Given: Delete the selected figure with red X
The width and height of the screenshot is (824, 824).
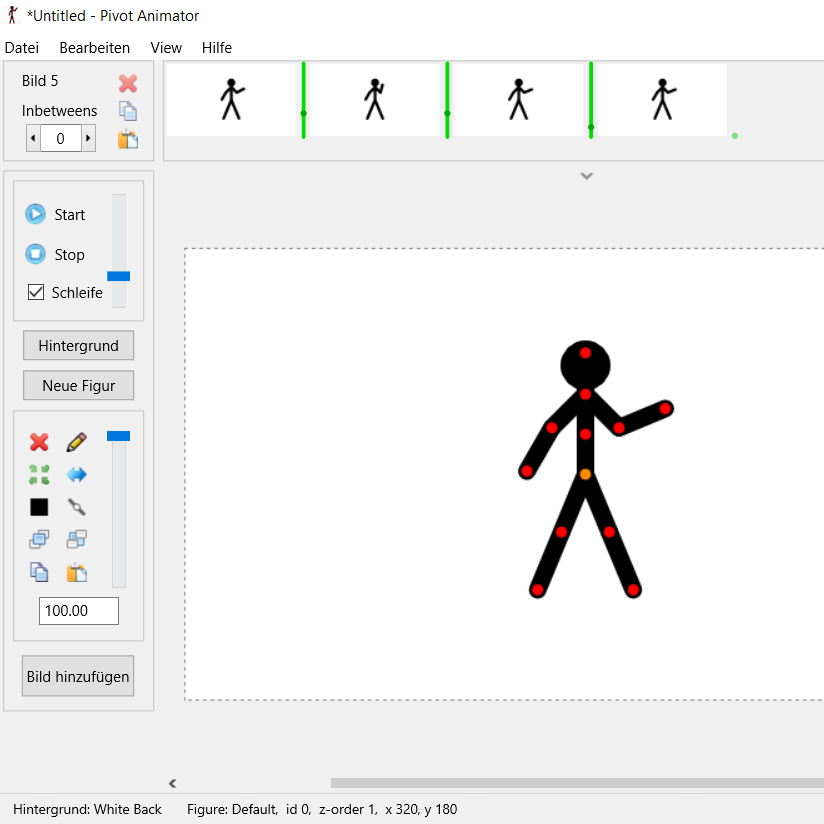Looking at the screenshot, I should tap(39, 442).
